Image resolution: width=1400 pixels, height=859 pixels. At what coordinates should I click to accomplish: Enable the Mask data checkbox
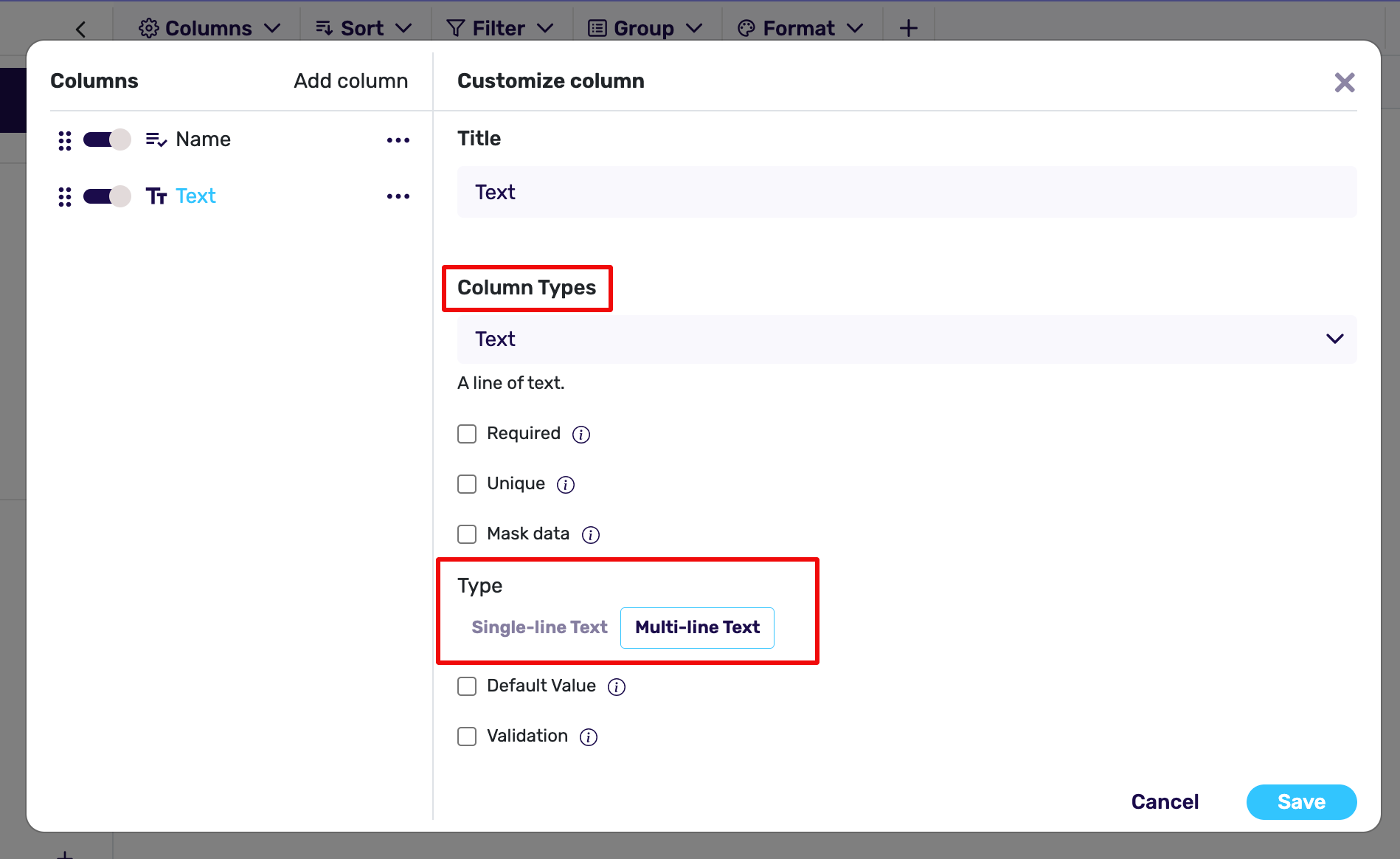tap(466, 534)
